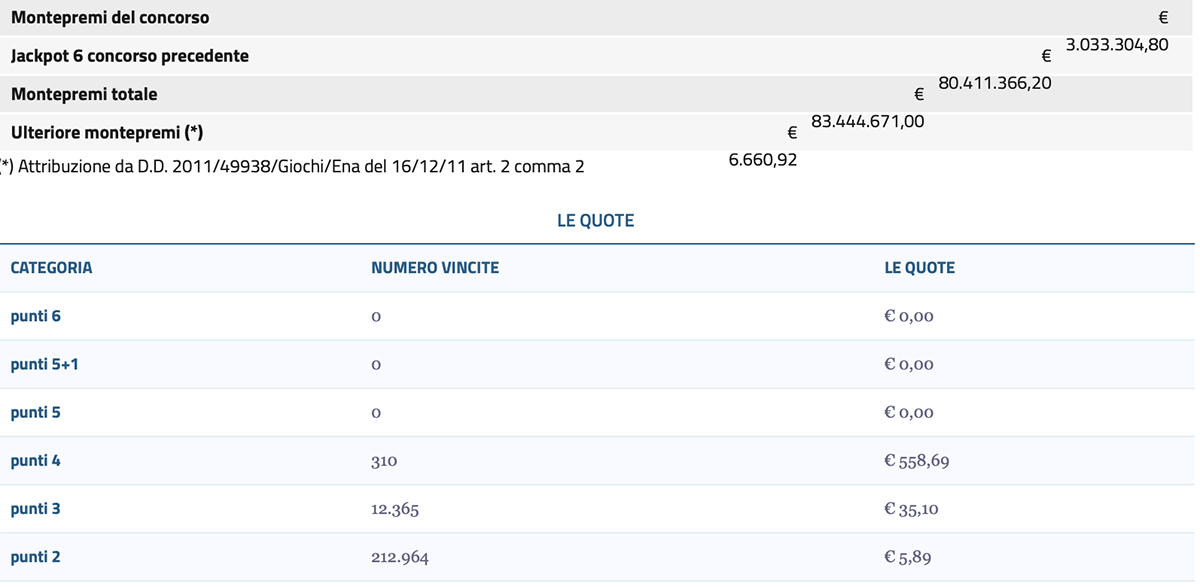Select the Jackpot 6 concorso precedente label

coord(130,56)
